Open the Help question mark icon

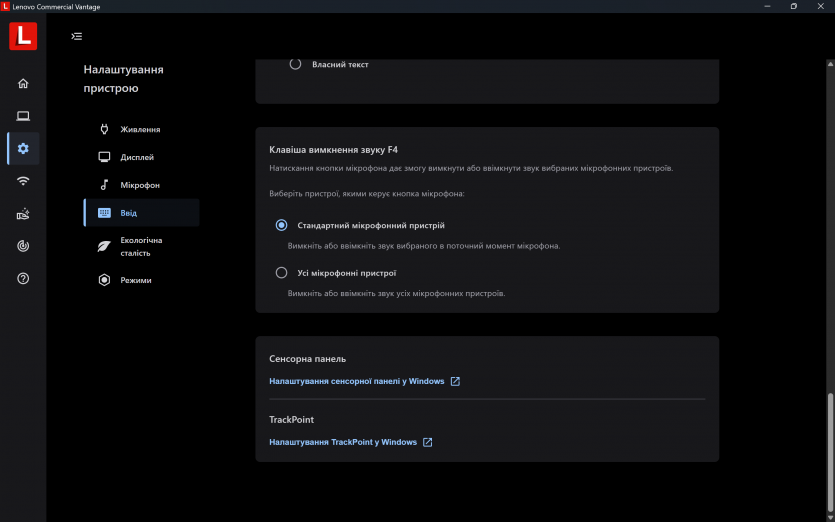(23, 278)
